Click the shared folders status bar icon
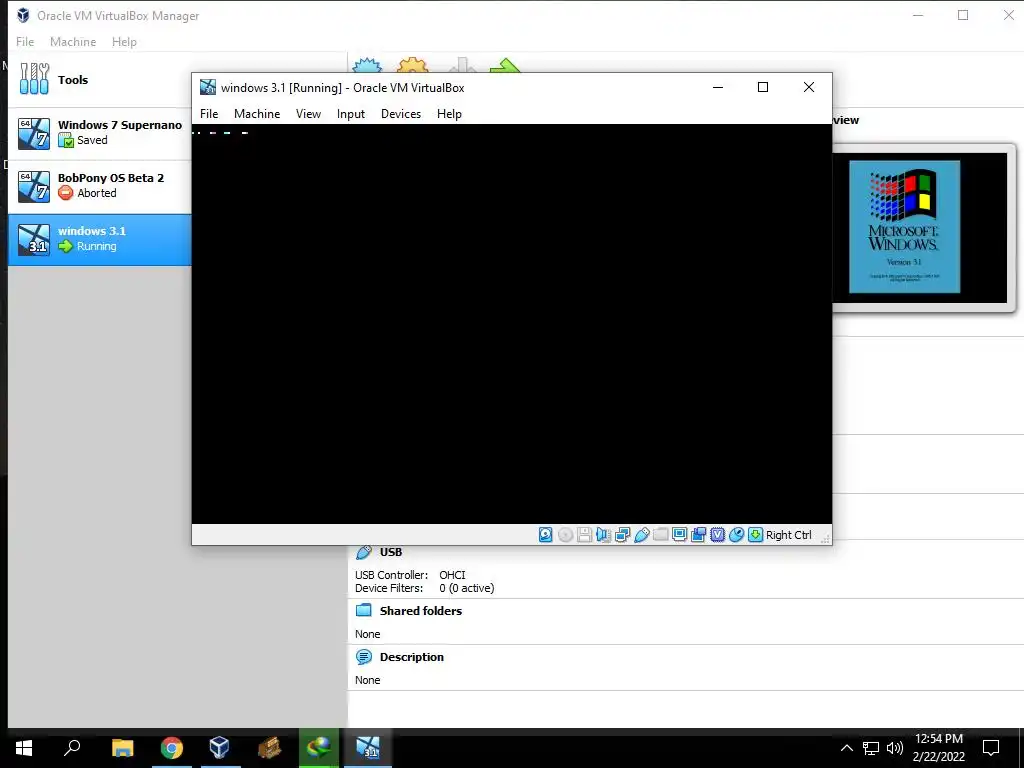This screenshot has height=768, width=1024. click(x=660, y=535)
